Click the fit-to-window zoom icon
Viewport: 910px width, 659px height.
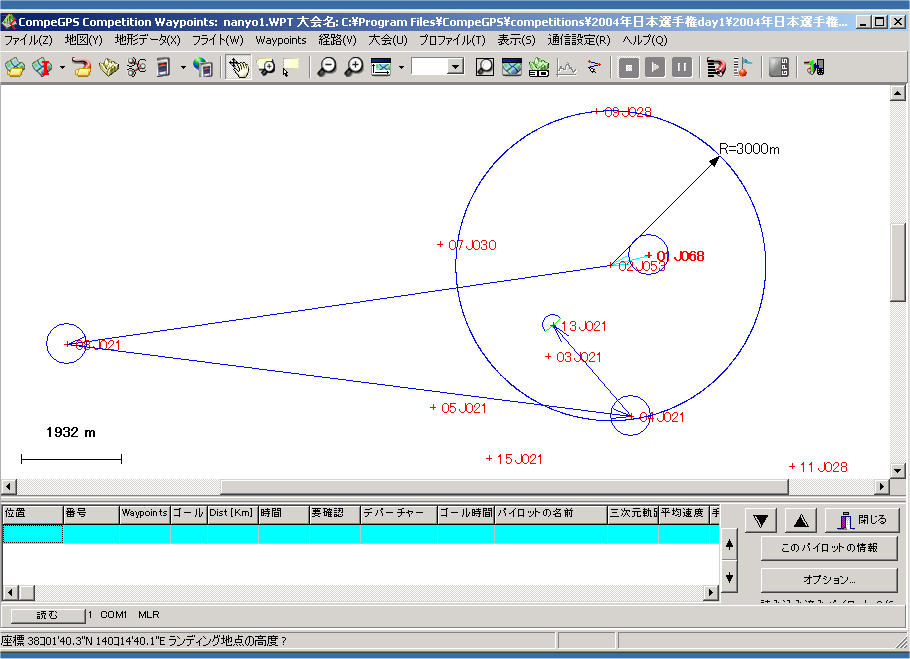tap(381, 67)
